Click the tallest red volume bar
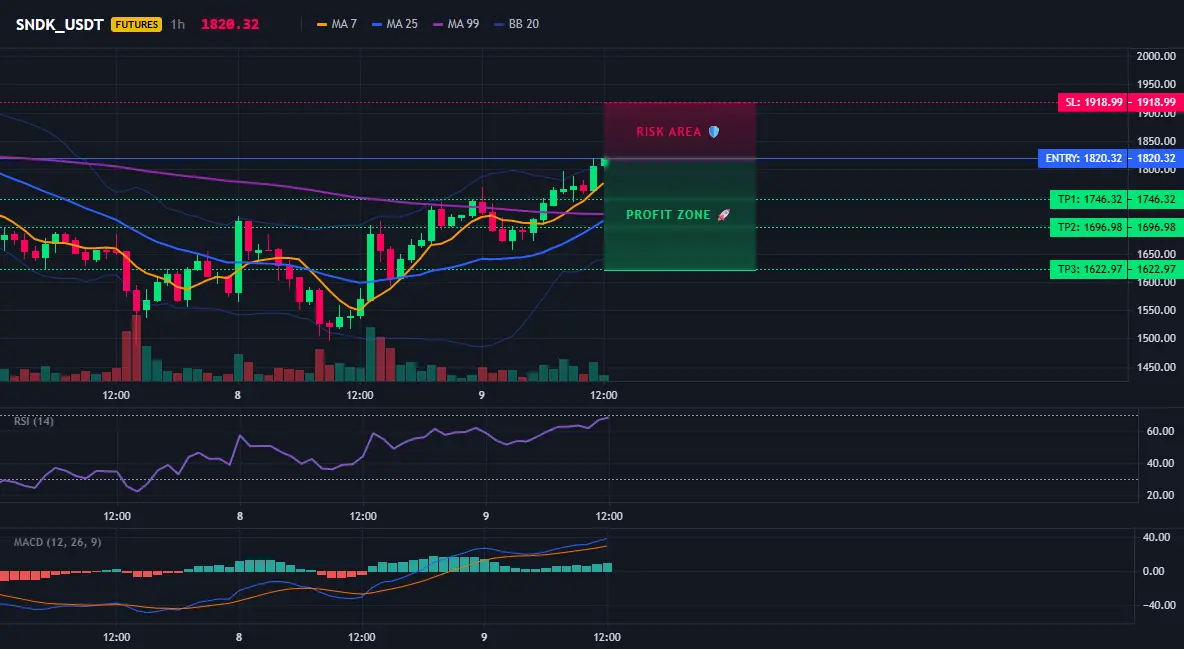Image resolution: width=1184 pixels, height=649 pixels. 136,348
